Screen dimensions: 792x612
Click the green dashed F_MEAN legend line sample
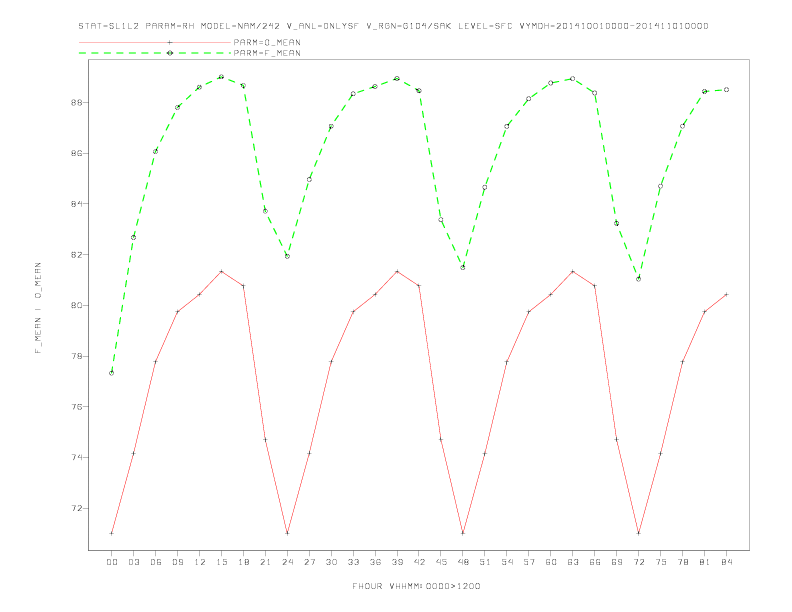tap(155, 53)
